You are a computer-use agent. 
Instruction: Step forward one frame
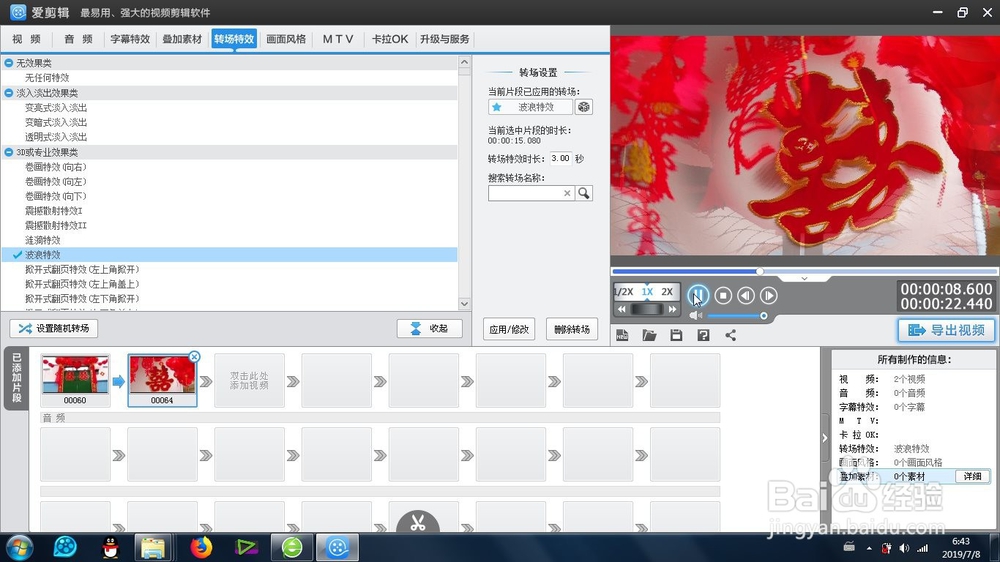tap(768, 295)
